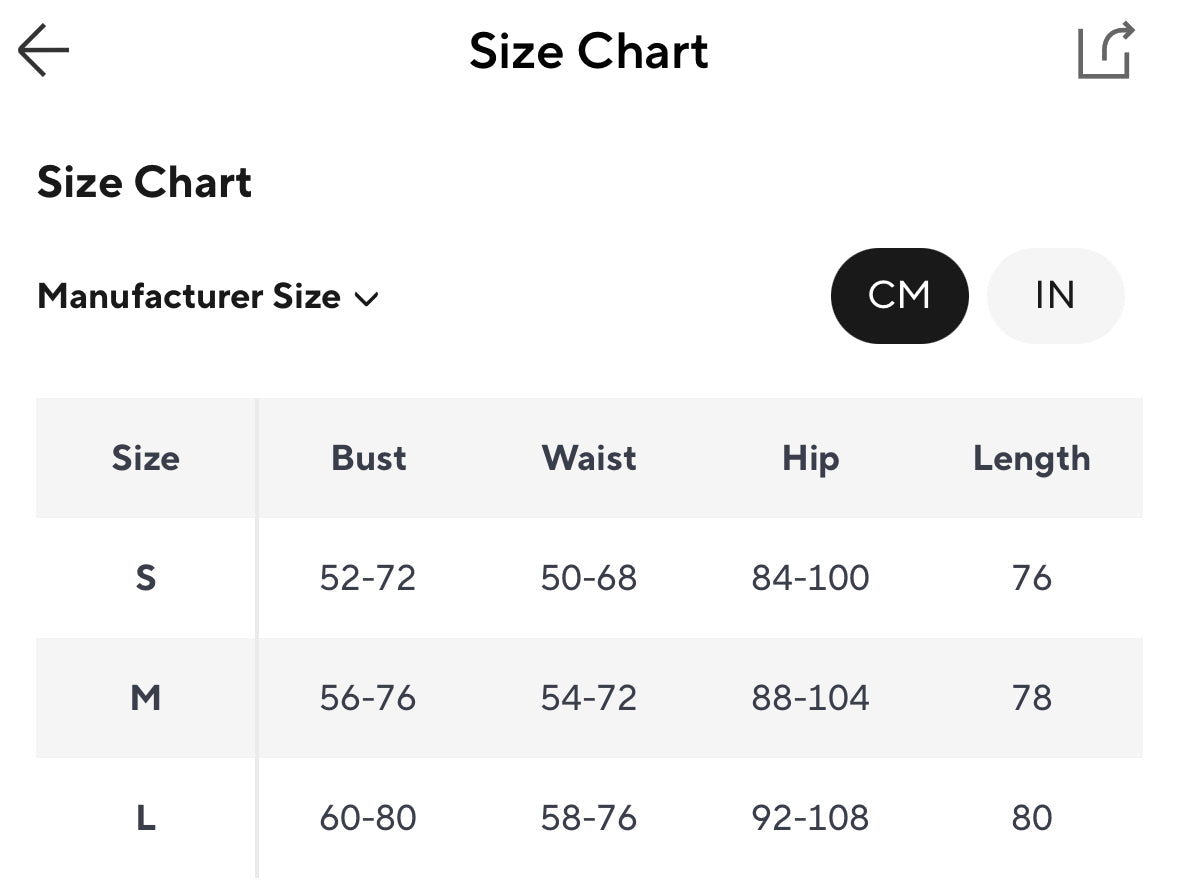The width and height of the screenshot is (1179, 895).
Task: Switch units to CM
Action: pyautogui.click(x=899, y=296)
